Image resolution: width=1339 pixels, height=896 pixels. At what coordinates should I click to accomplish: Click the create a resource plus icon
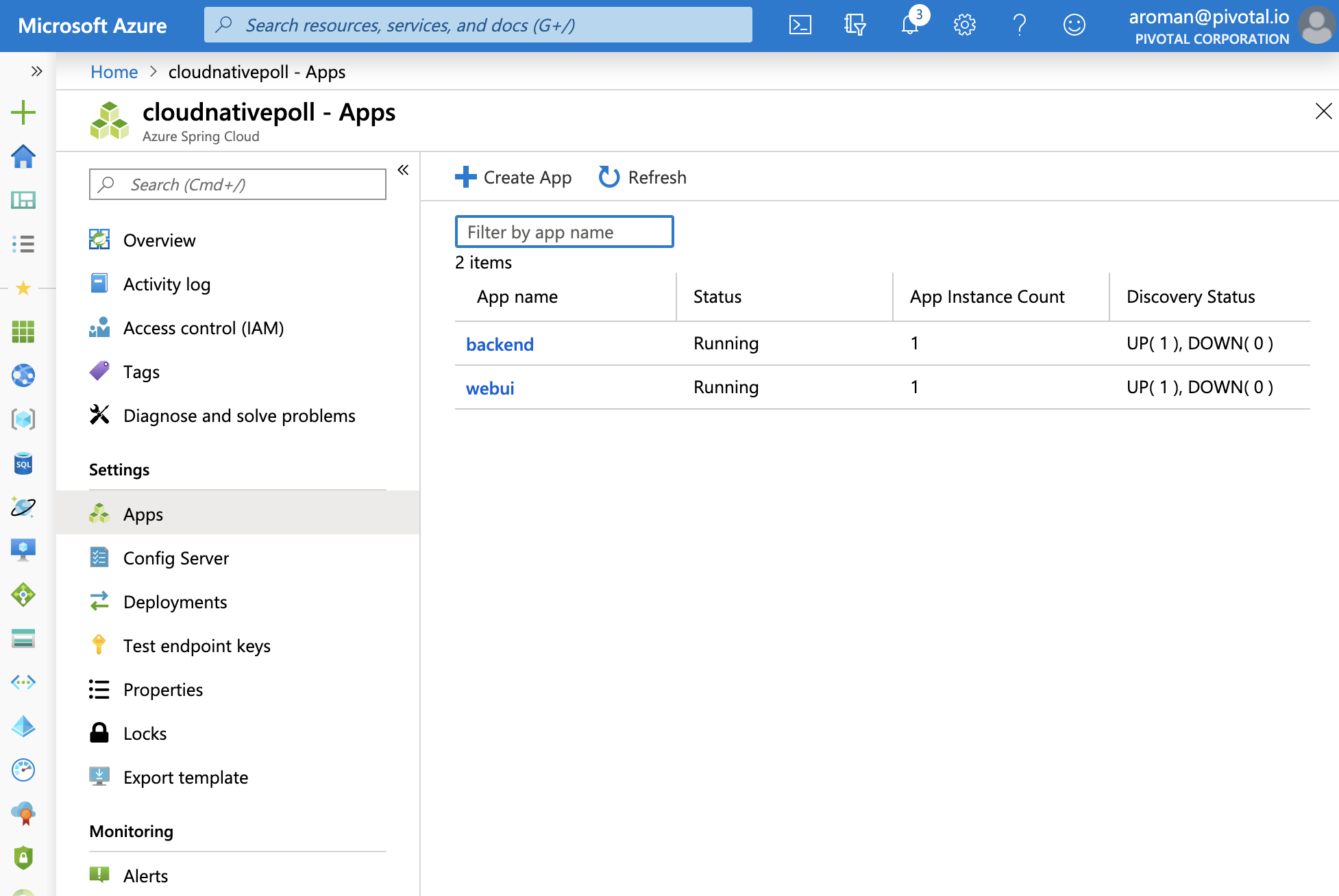click(x=23, y=112)
